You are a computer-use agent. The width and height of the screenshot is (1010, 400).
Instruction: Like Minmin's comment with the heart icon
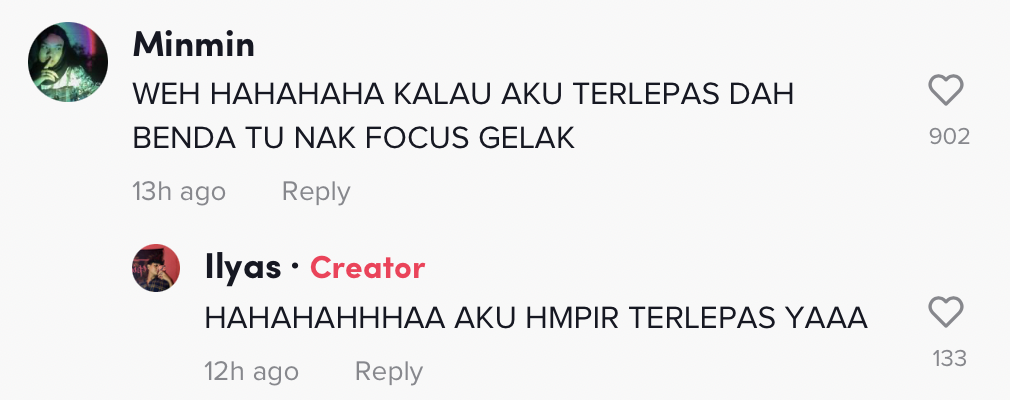pos(946,90)
